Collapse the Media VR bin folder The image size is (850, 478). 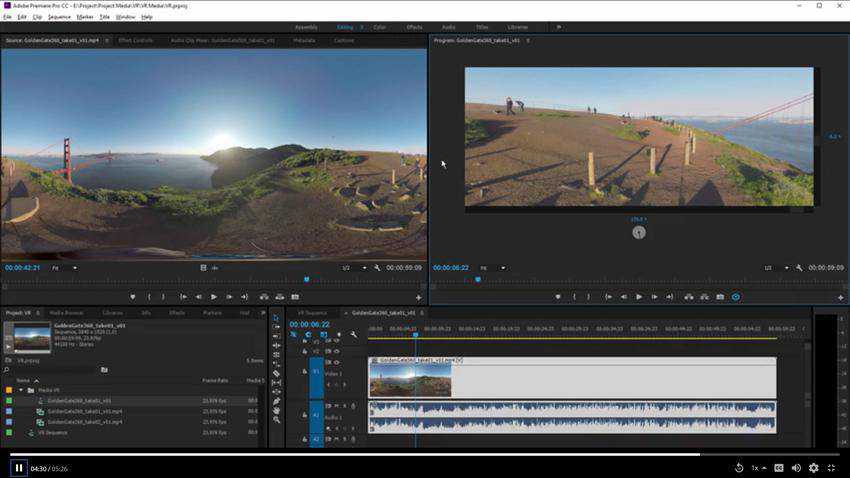tap(20, 390)
